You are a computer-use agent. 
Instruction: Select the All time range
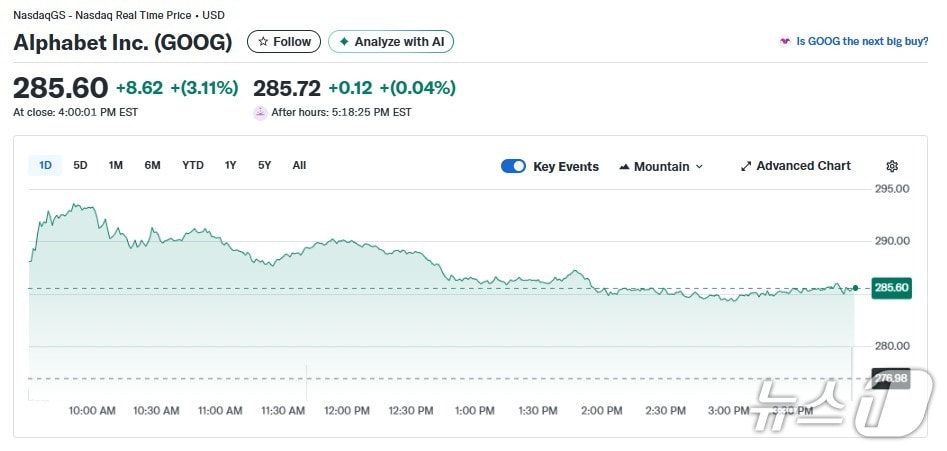[299, 165]
